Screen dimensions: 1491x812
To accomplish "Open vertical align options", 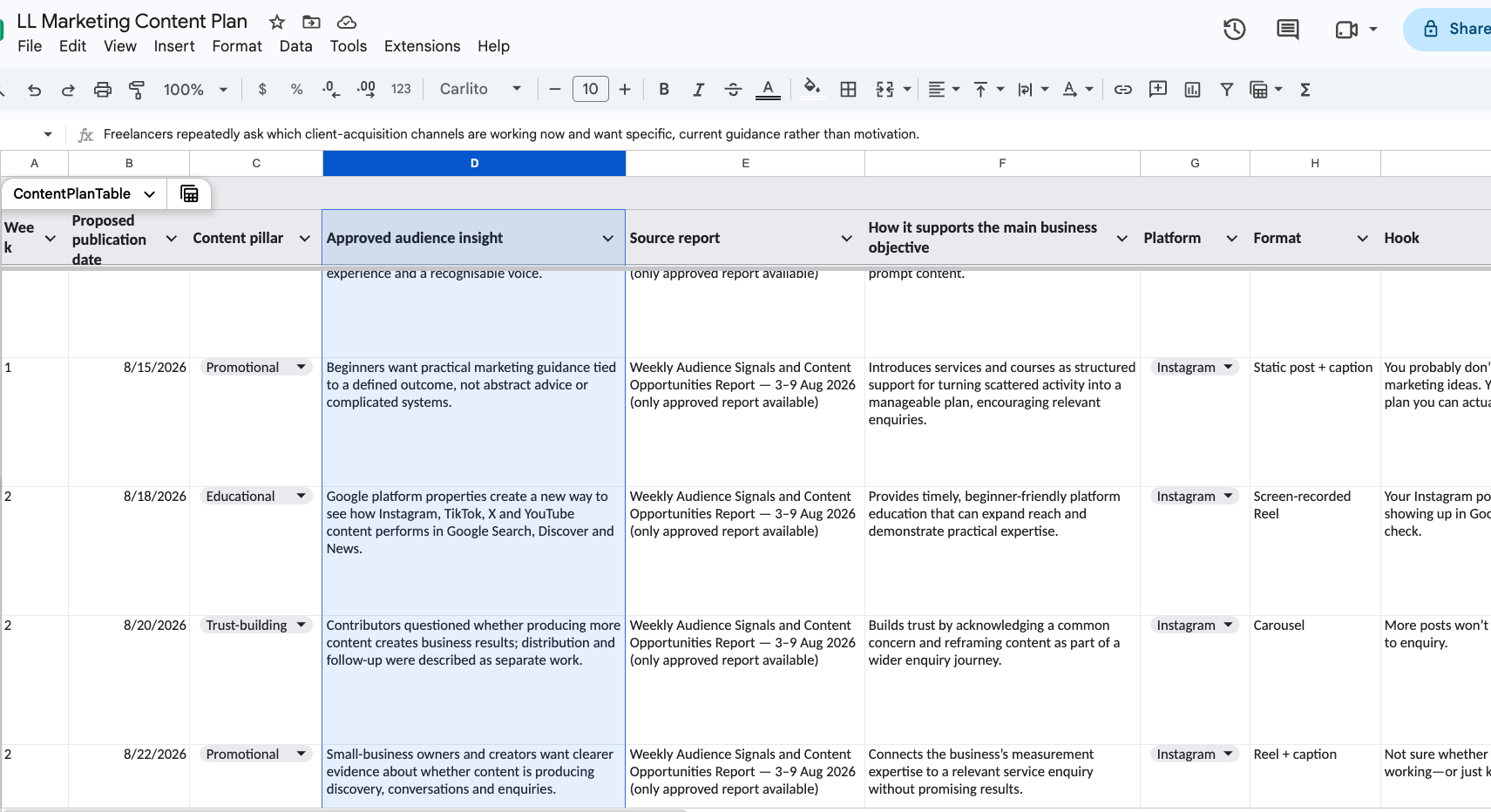I will (988, 90).
